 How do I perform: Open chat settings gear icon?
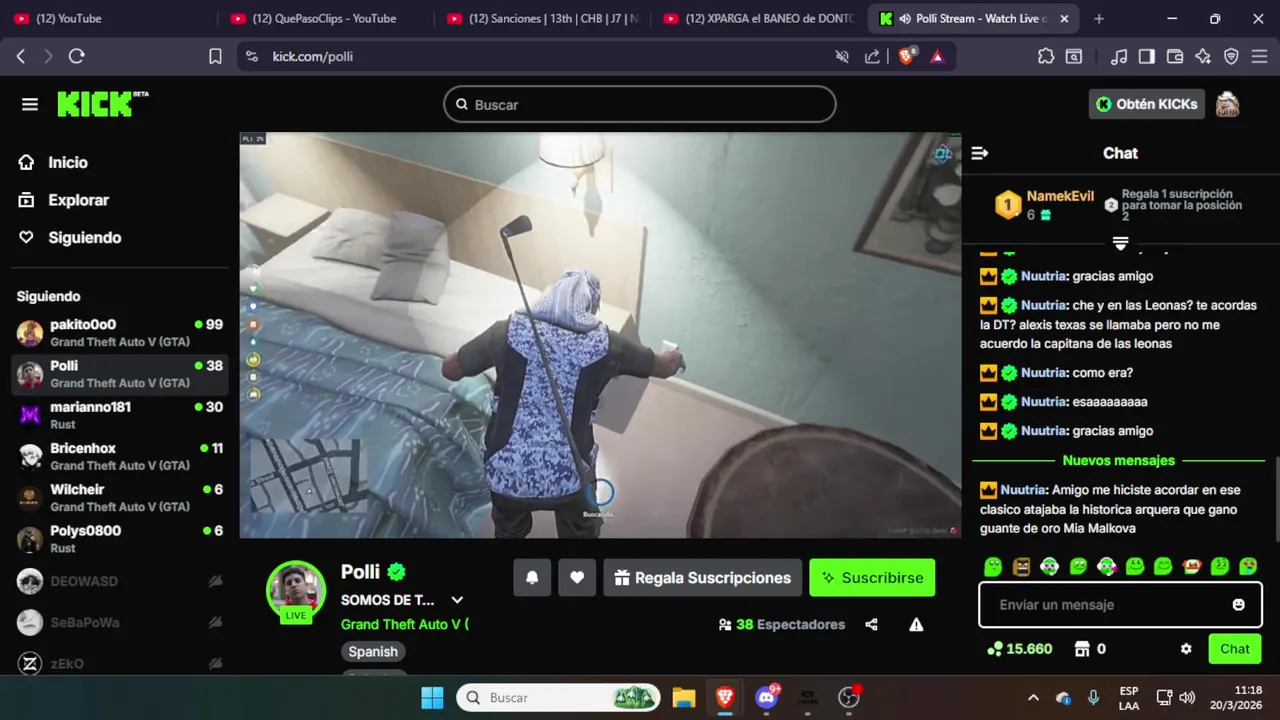click(x=1186, y=649)
